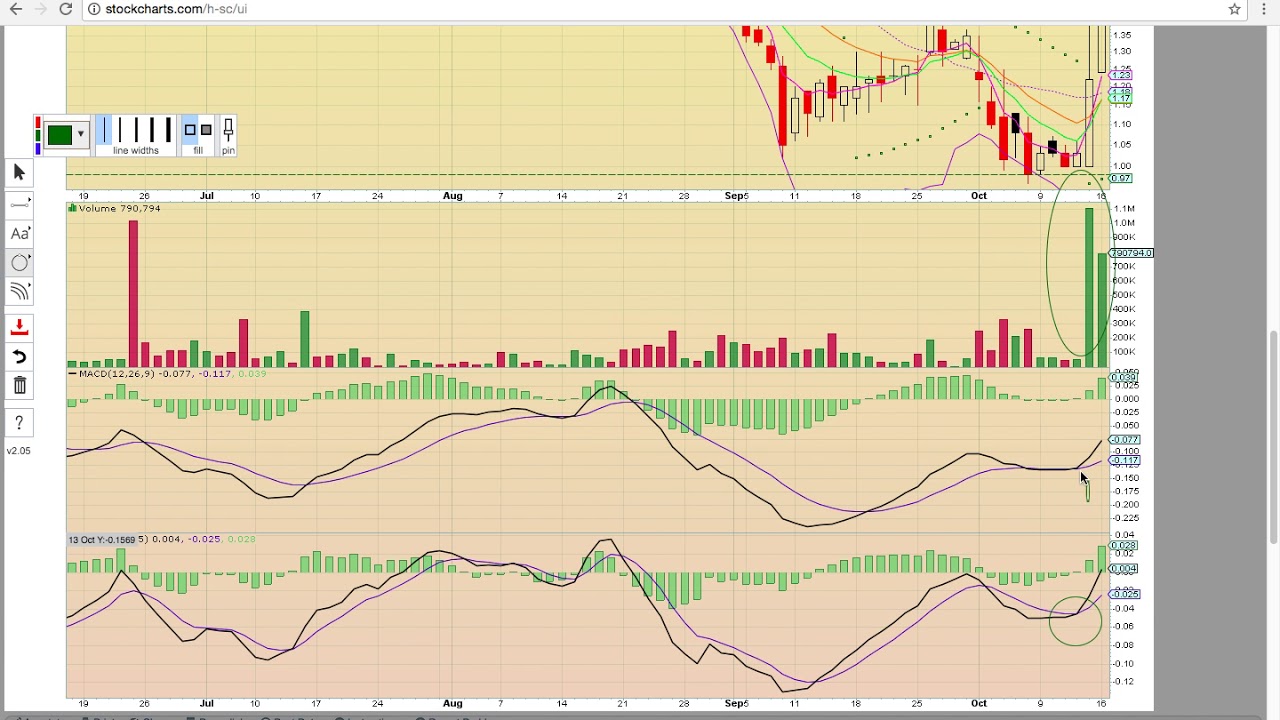
Task: Select the Aa text annotation tool
Action: coord(19,233)
